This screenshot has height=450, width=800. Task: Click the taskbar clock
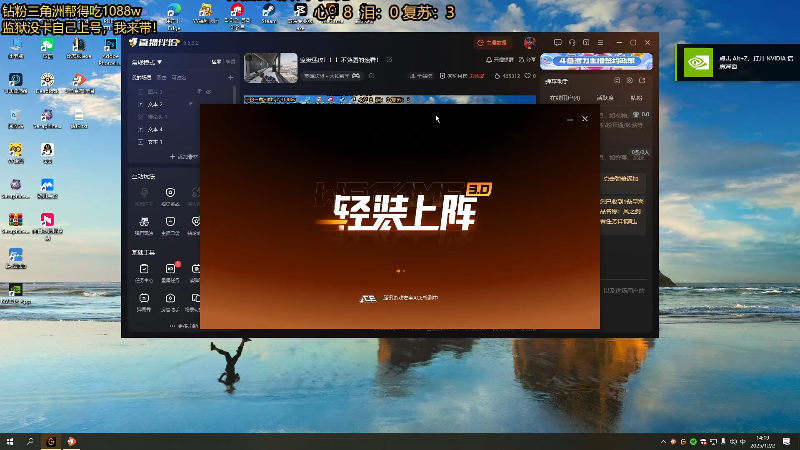763,441
